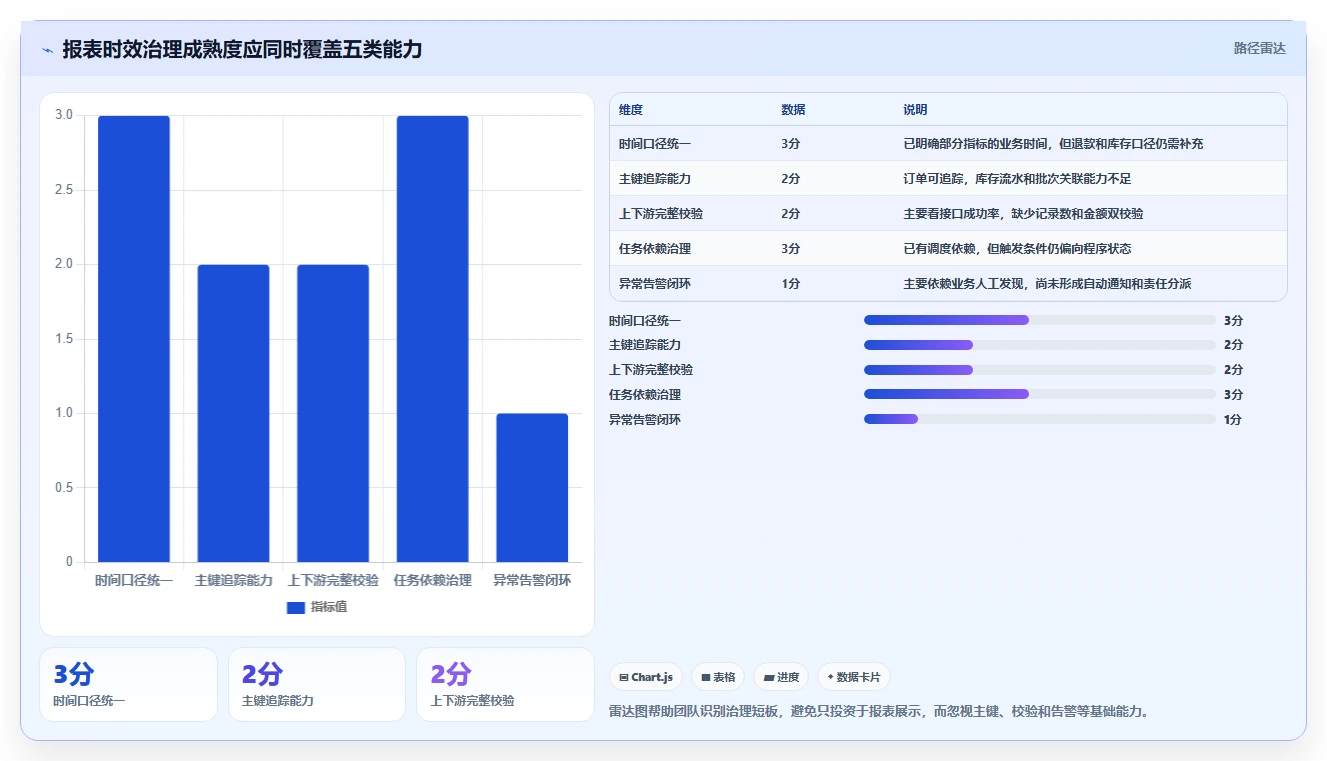This screenshot has width=1327, height=761.
Task: Click the title 报表时效治理成熟度应同时覆盖五类能力
Action: pyautogui.click(x=242, y=49)
